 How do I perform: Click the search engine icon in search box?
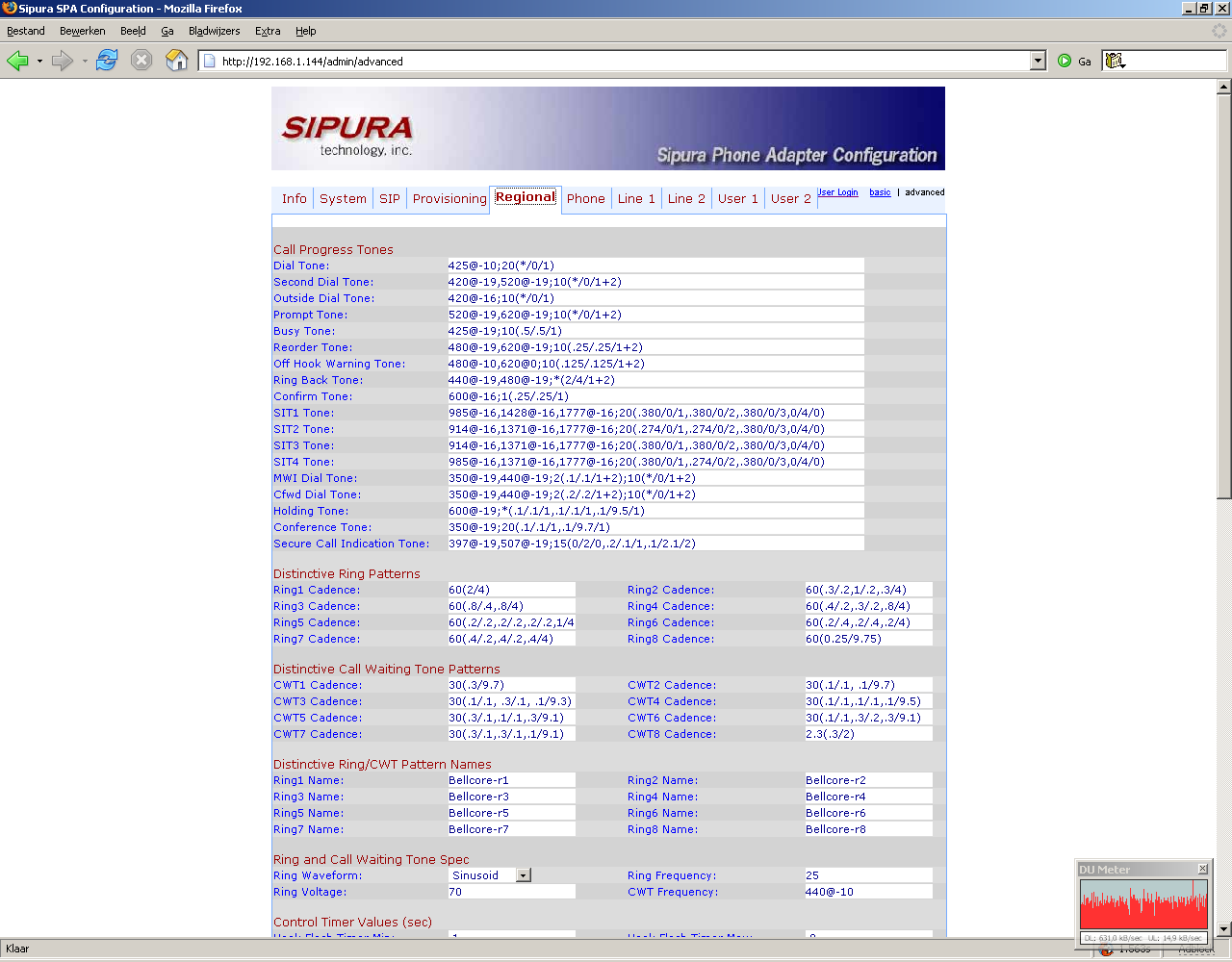pos(1115,61)
